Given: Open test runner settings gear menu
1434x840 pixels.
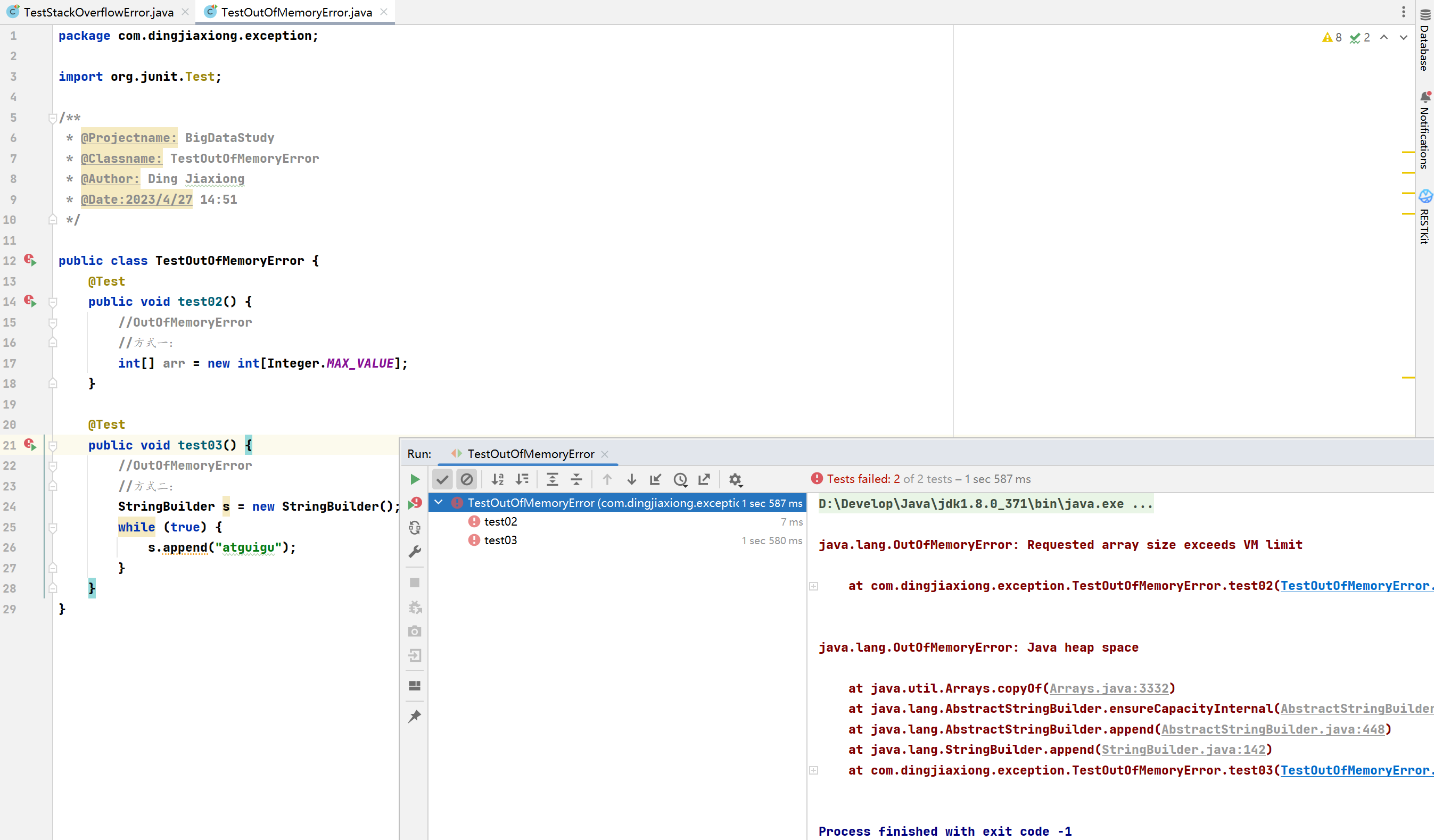Looking at the screenshot, I should click(736, 480).
